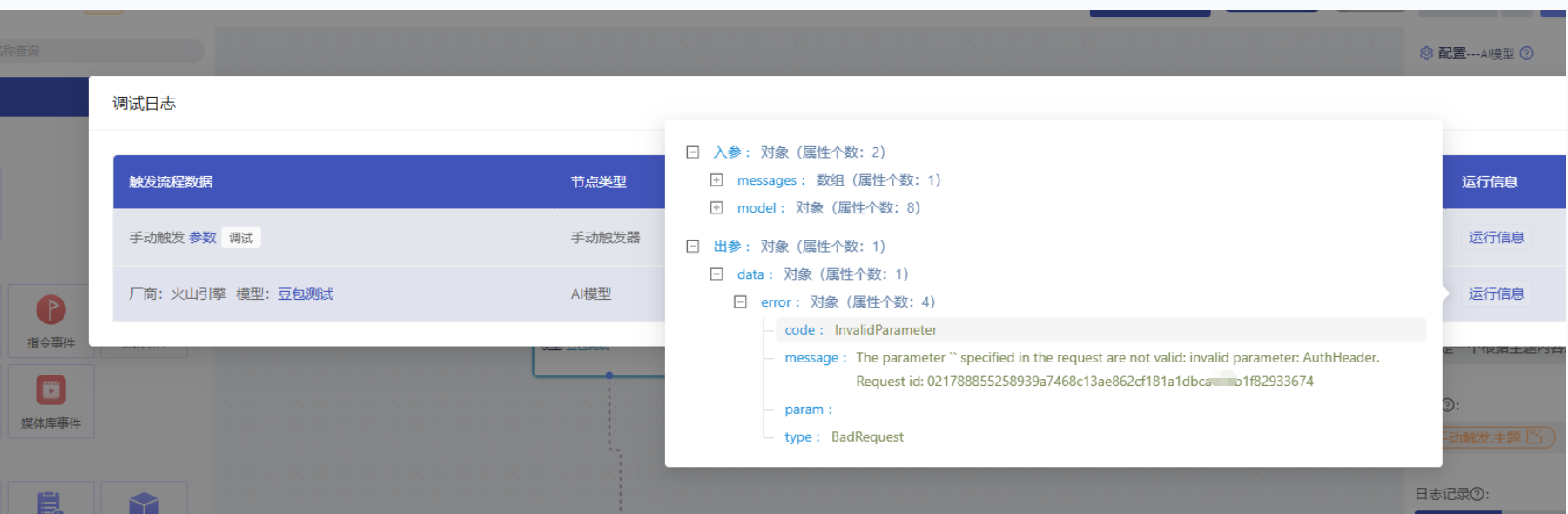This screenshot has width=1568, height=514.
Task: Open 运行信息 for 手动触发 row
Action: coord(1496,238)
